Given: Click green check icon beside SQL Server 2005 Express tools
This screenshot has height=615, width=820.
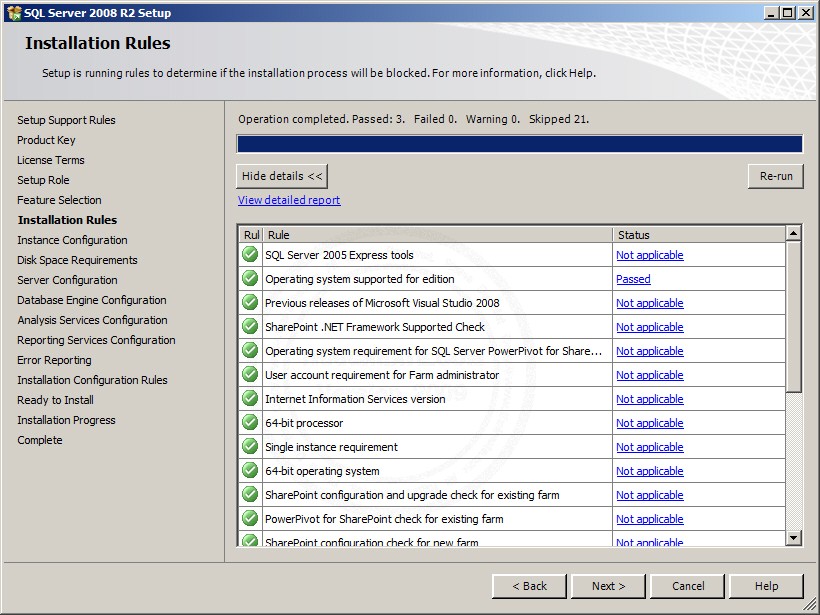Looking at the screenshot, I should pos(250,255).
